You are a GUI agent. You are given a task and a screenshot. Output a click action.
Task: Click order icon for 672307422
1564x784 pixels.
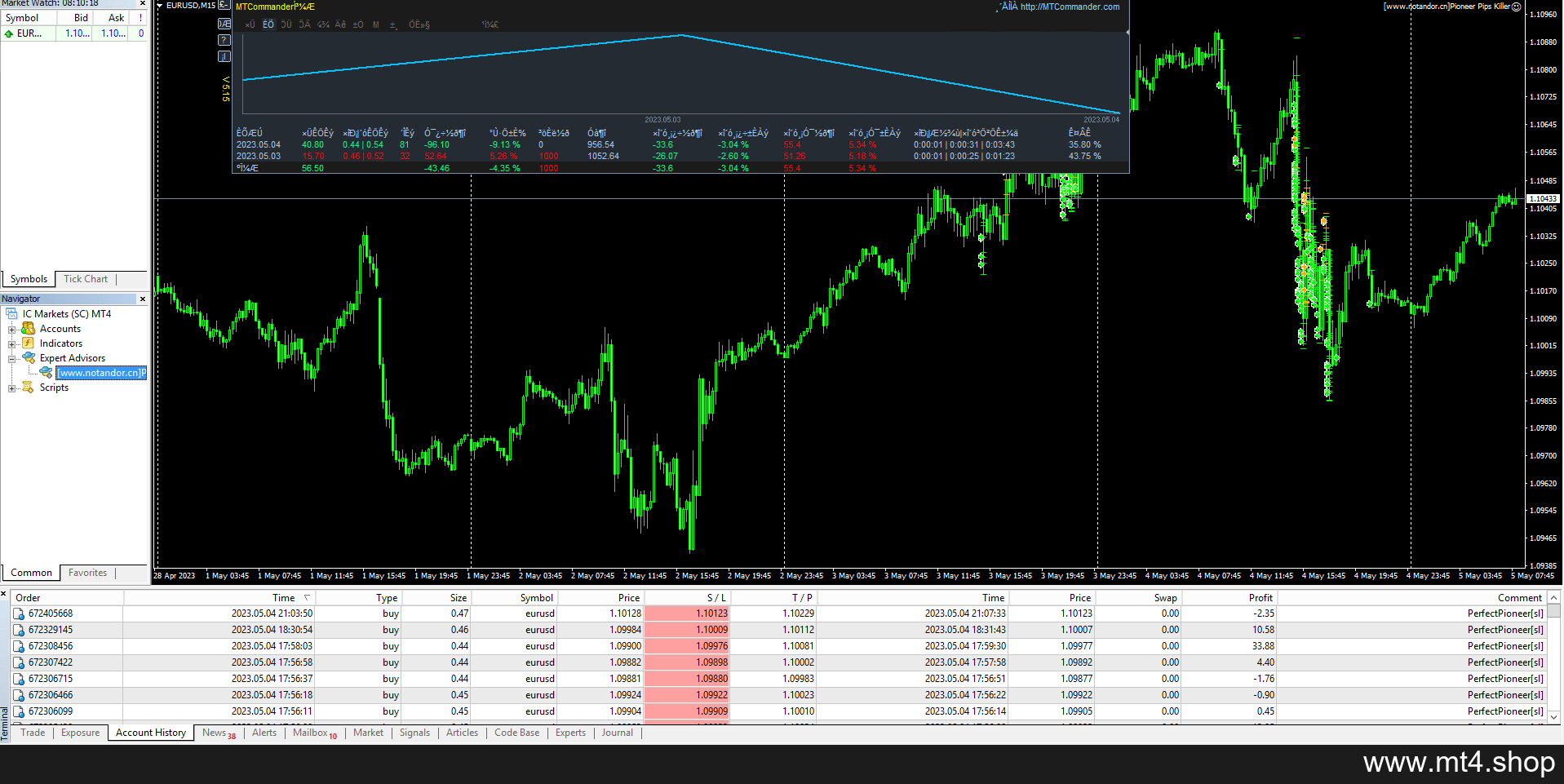20,662
